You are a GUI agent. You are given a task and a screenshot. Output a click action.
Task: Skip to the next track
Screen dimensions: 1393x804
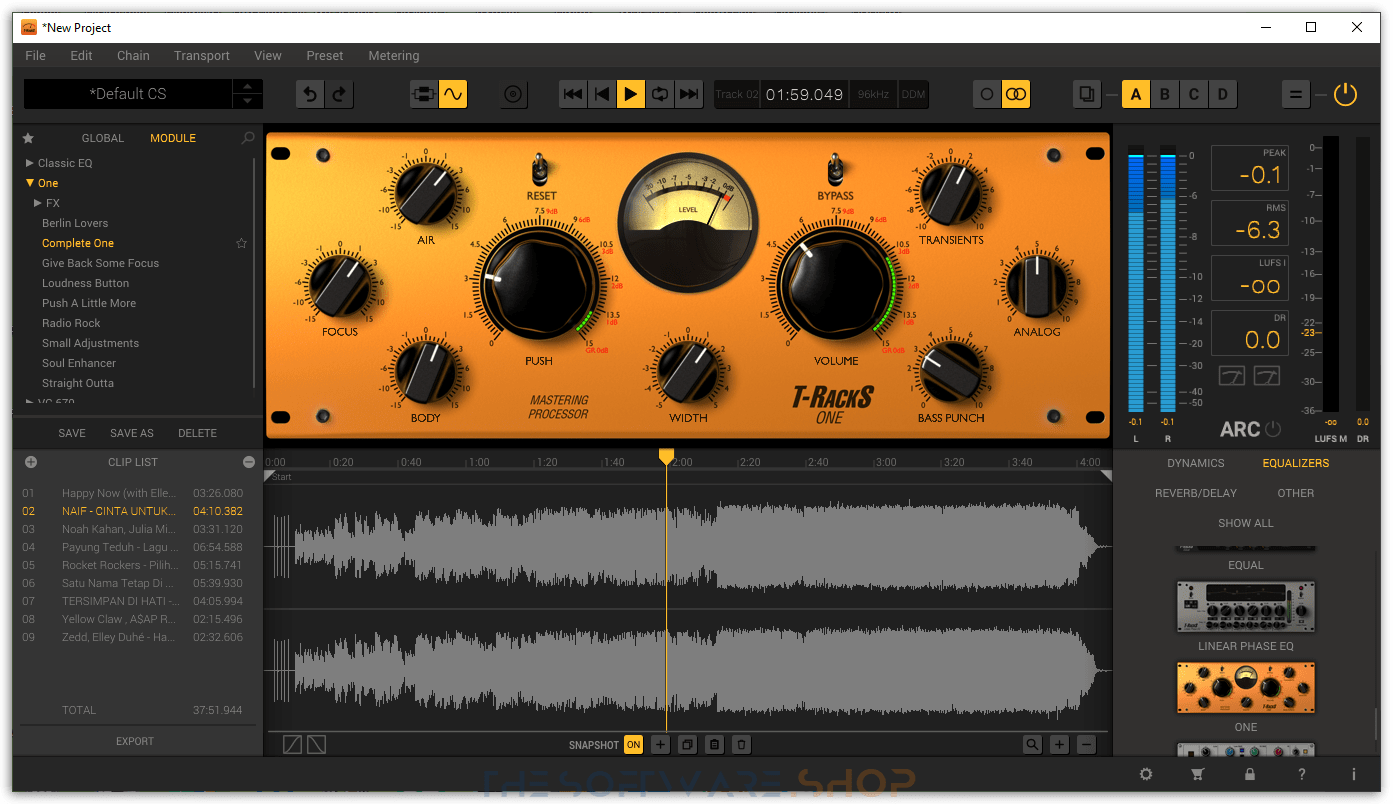point(689,94)
